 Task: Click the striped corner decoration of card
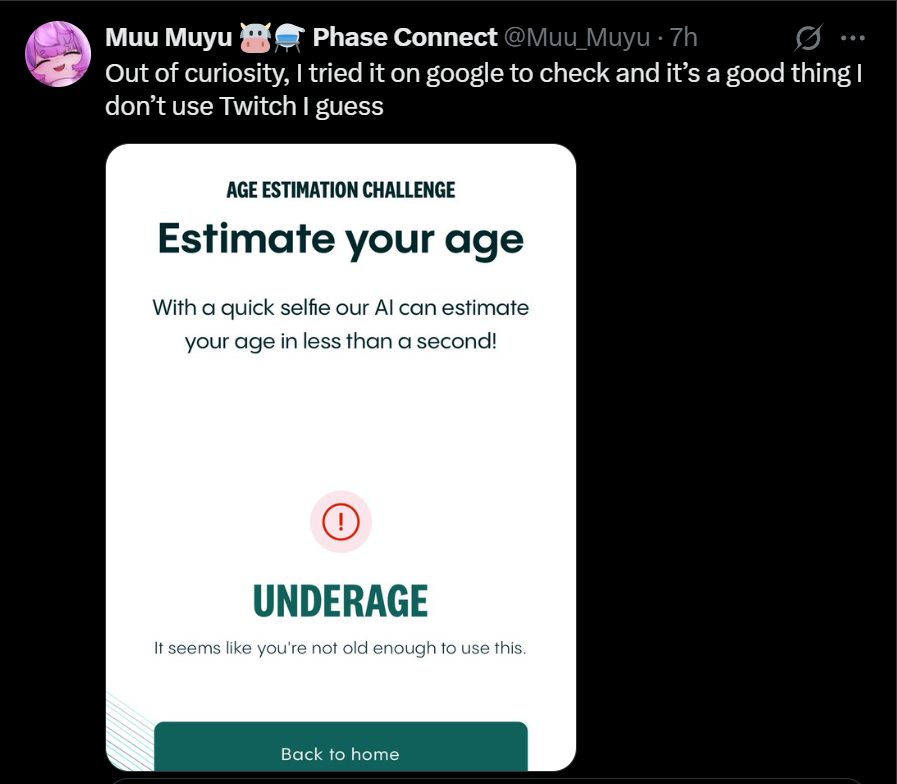(x=130, y=734)
